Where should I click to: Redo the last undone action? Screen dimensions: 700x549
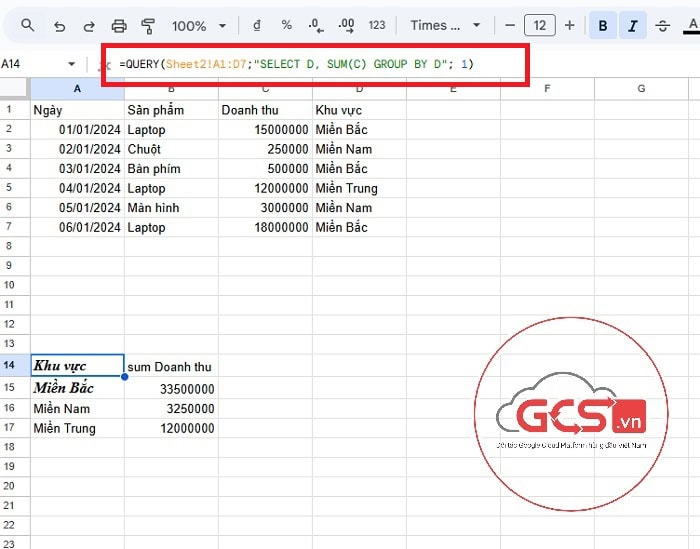89,25
